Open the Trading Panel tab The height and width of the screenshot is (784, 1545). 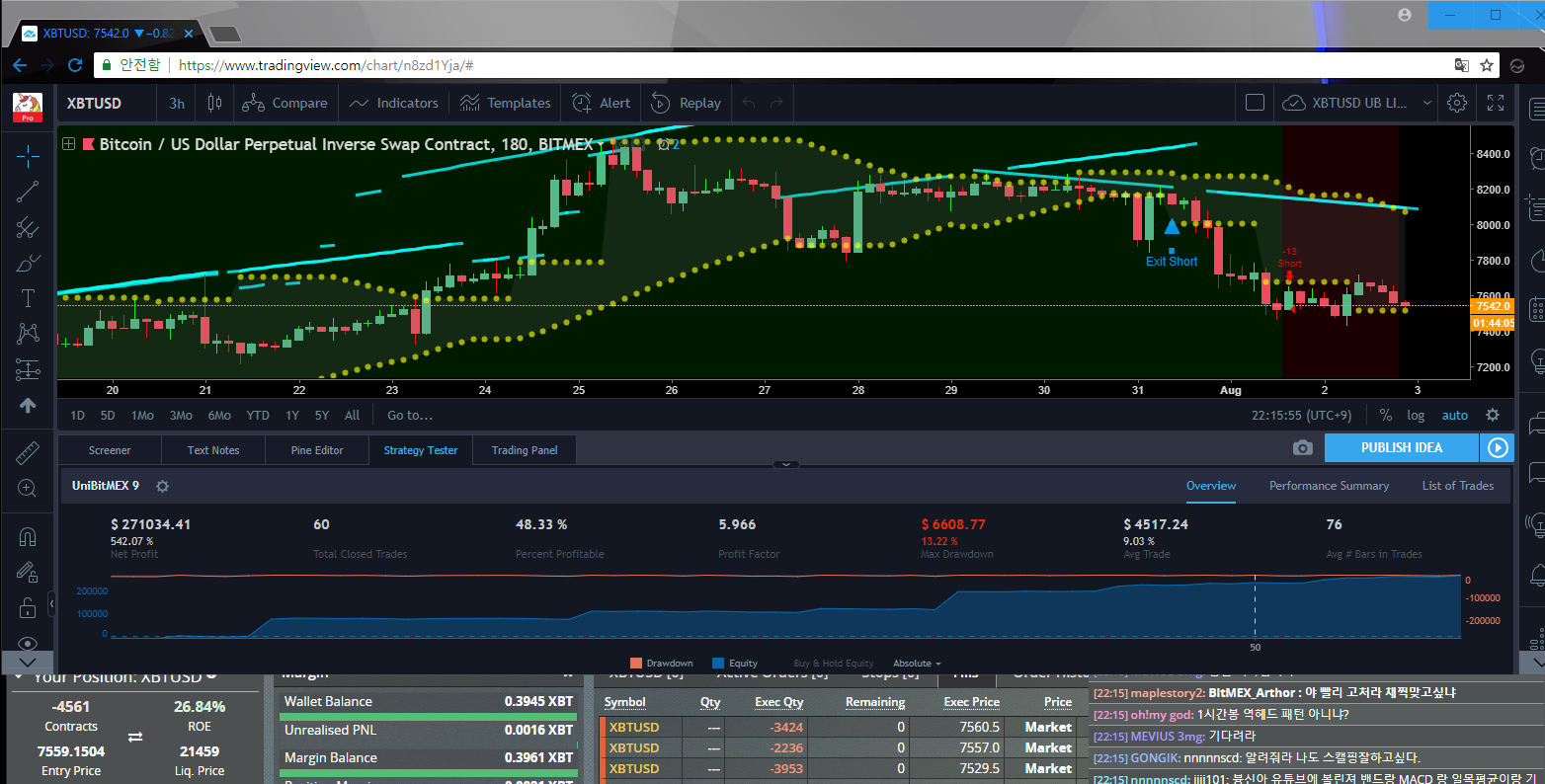click(525, 450)
